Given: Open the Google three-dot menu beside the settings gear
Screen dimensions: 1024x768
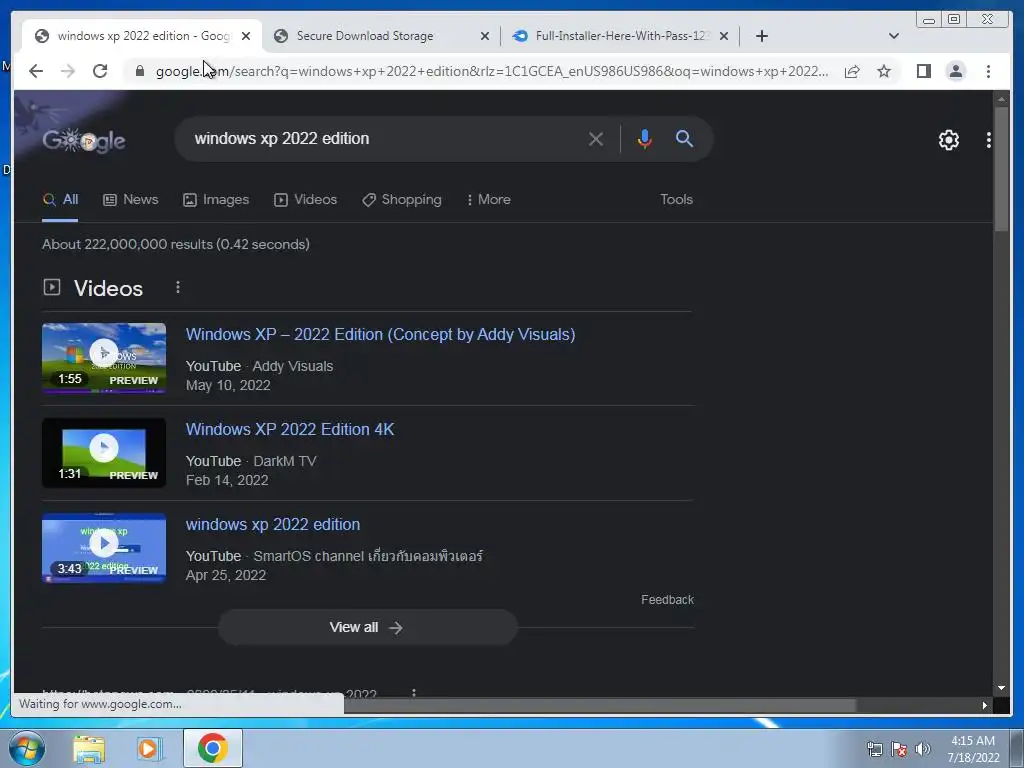Looking at the screenshot, I should point(989,140).
